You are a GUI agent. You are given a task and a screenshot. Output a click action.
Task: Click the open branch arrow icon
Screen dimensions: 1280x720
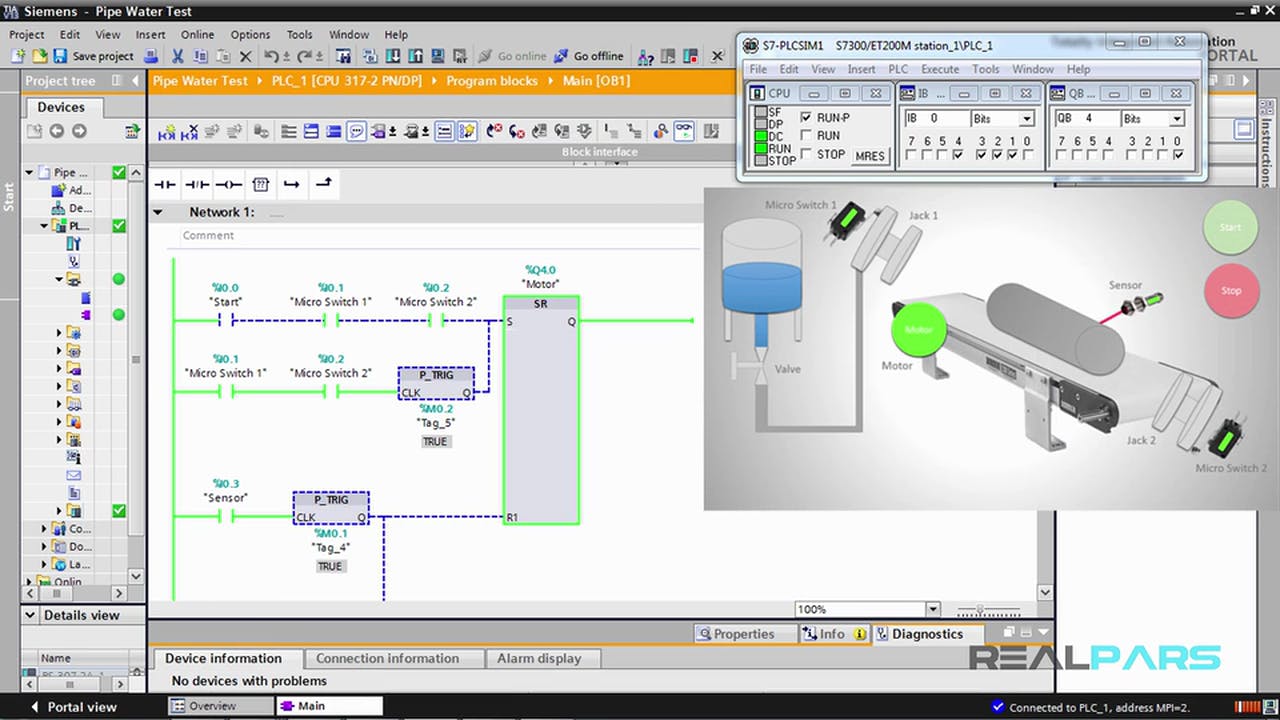tap(291, 184)
